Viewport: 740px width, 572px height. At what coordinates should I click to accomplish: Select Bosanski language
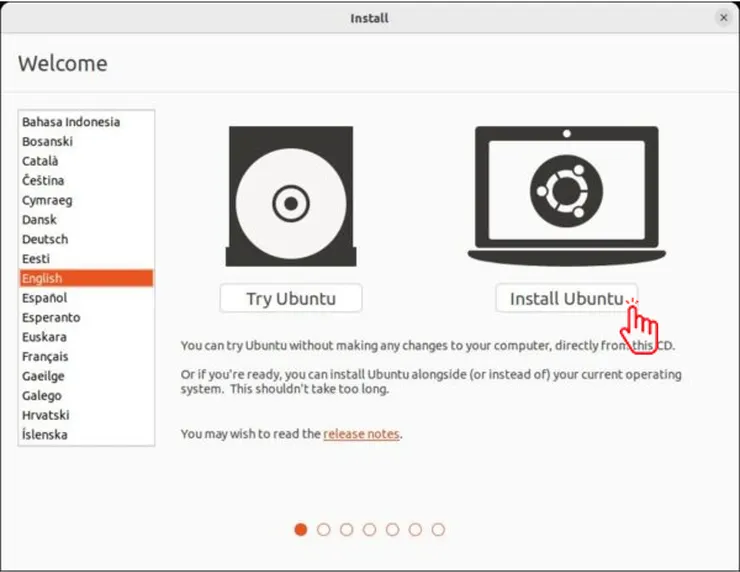click(86, 141)
